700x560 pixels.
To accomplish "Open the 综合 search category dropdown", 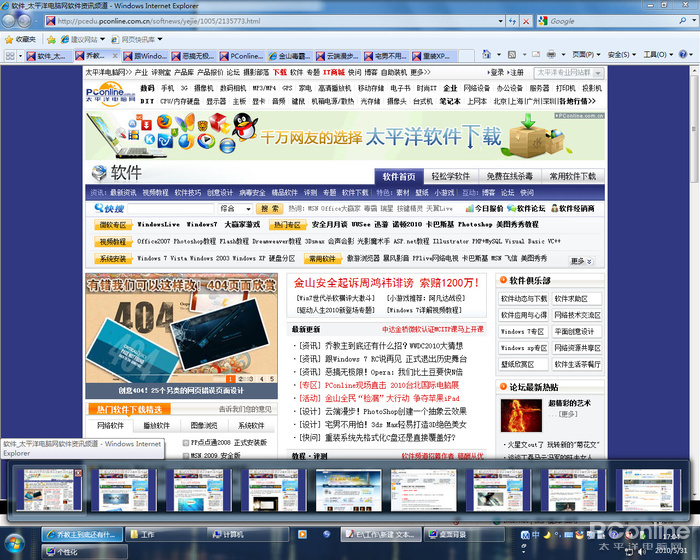I will click(x=235, y=209).
